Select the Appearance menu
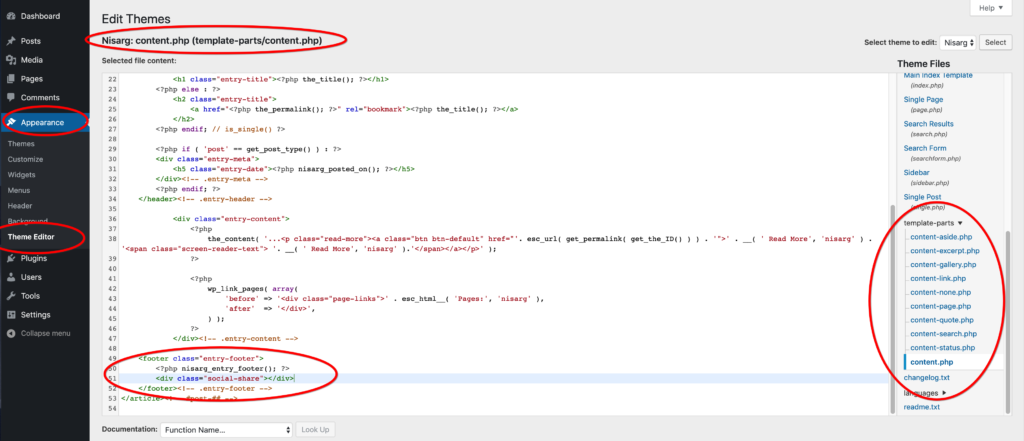The image size is (1024, 441). point(44,122)
